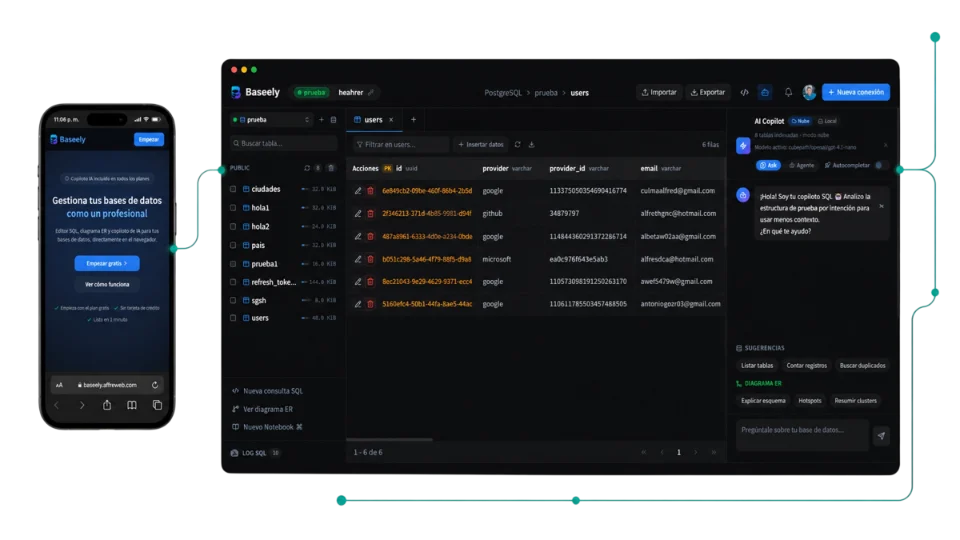Close the users tab

pos(391,120)
